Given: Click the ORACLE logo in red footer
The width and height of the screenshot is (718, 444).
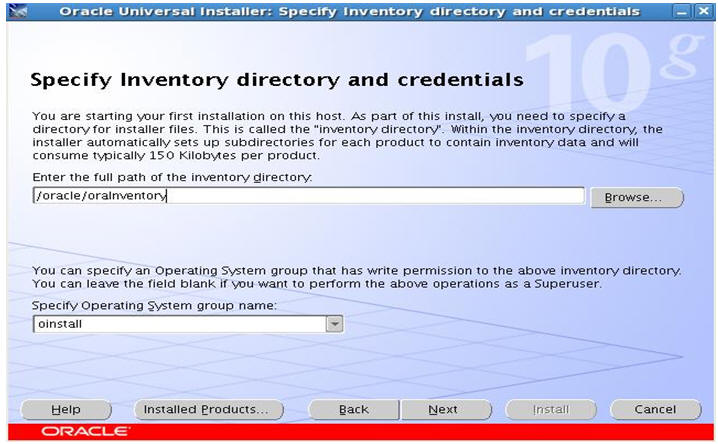Looking at the screenshot, I should [x=86, y=431].
